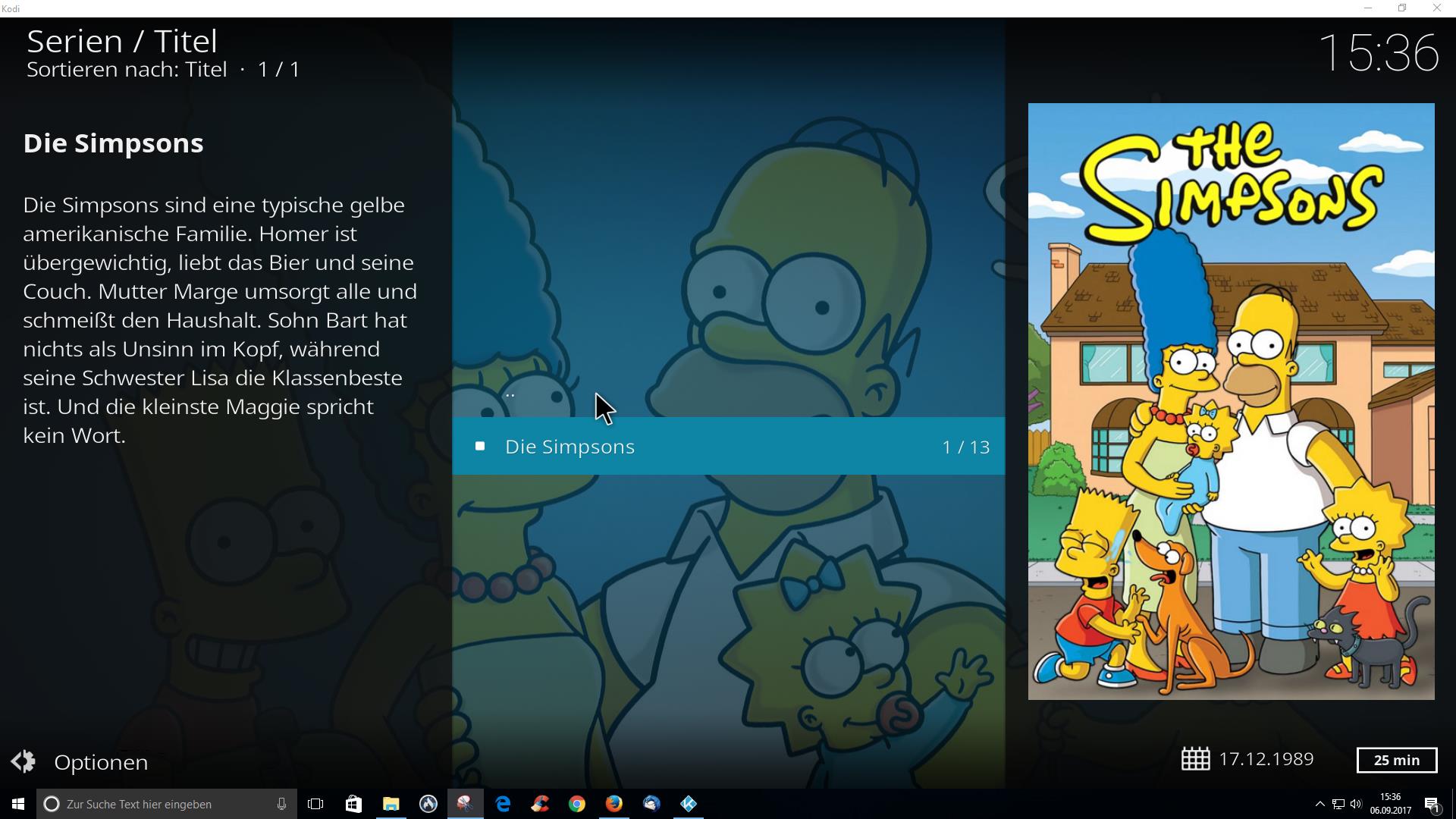The height and width of the screenshot is (819, 1456).
Task: Click the Serien / Titel heading
Action: (122, 41)
